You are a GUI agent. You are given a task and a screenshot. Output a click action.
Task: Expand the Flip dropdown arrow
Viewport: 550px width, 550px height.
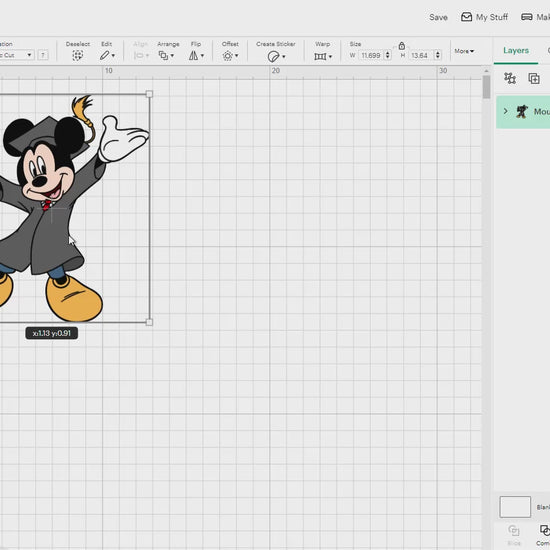[x=202, y=55]
